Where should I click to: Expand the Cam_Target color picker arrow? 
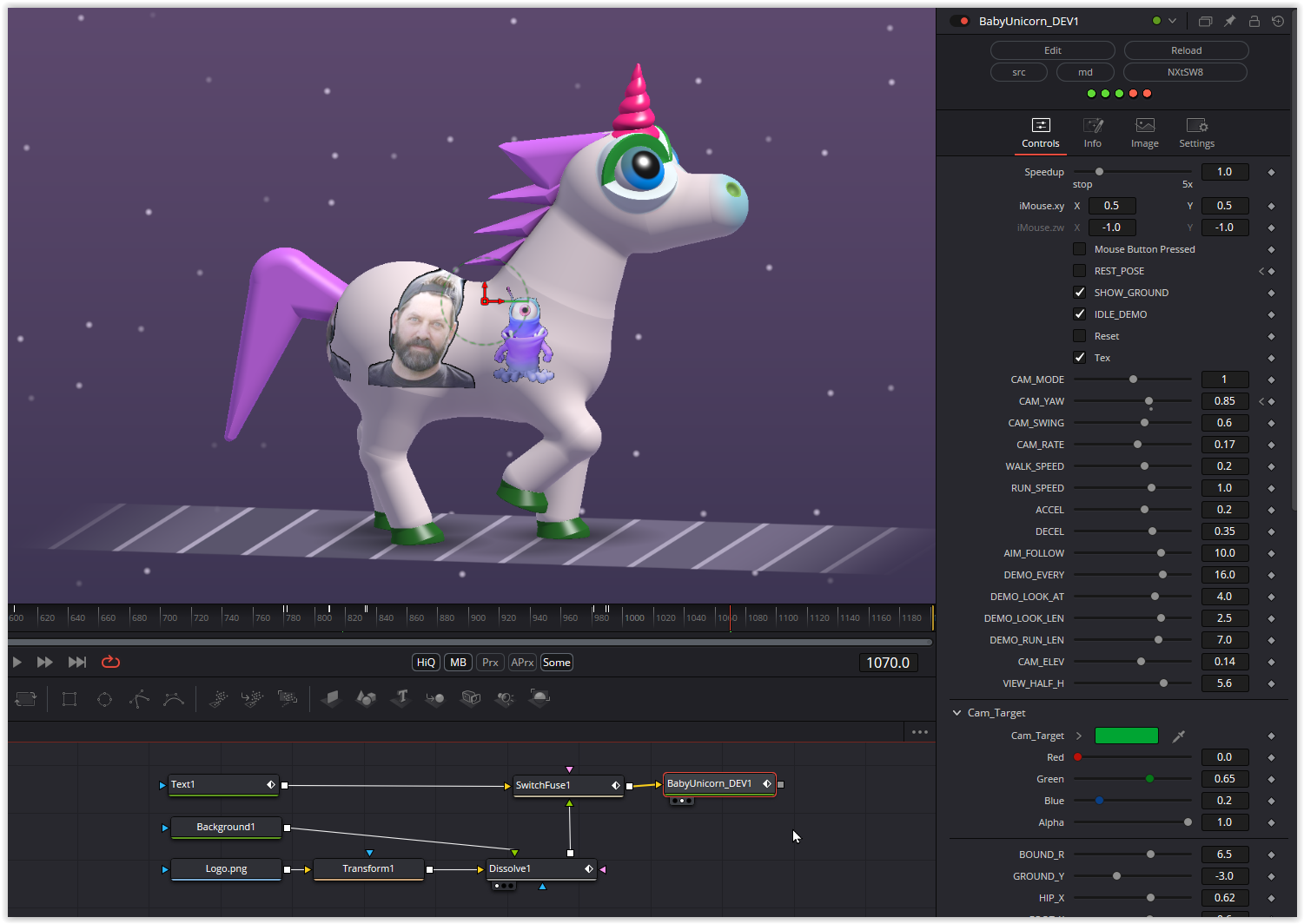(x=1079, y=736)
